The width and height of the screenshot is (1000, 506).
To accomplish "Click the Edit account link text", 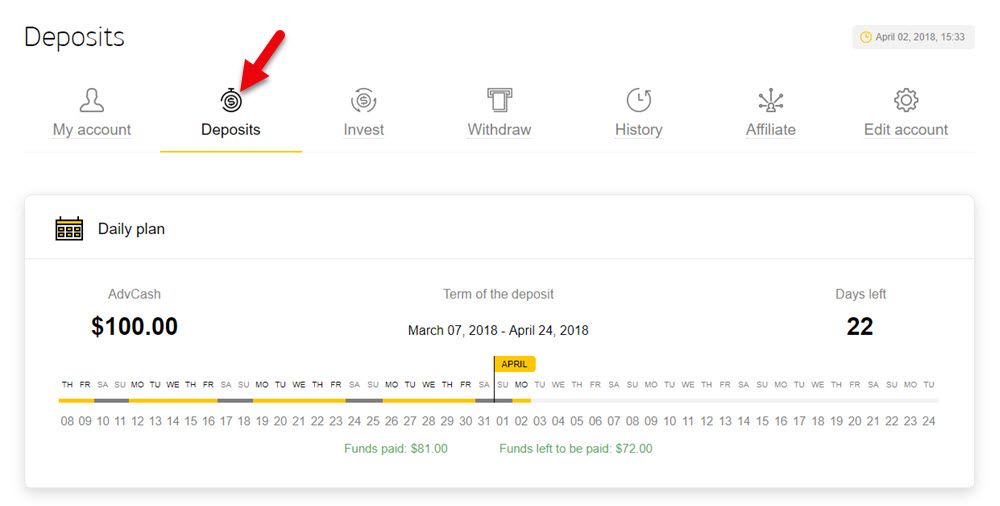I will click(906, 130).
